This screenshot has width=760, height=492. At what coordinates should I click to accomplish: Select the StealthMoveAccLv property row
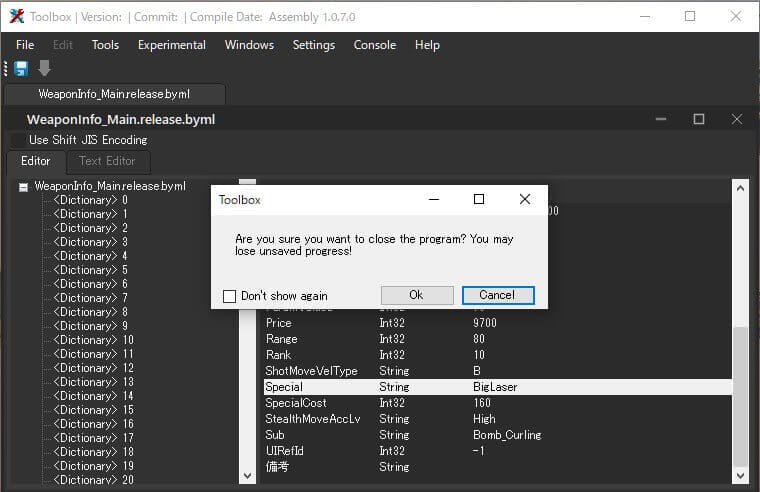coord(497,419)
